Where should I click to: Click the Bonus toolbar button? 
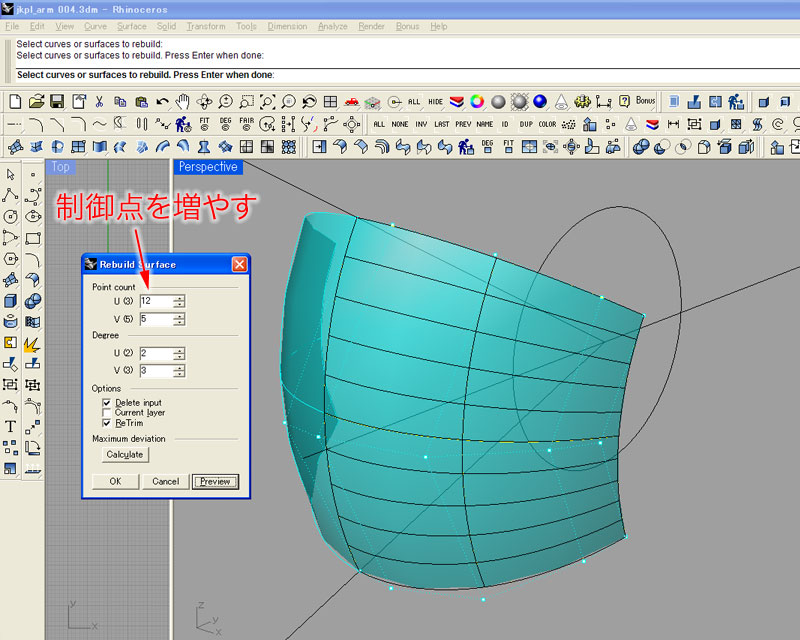(x=645, y=101)
